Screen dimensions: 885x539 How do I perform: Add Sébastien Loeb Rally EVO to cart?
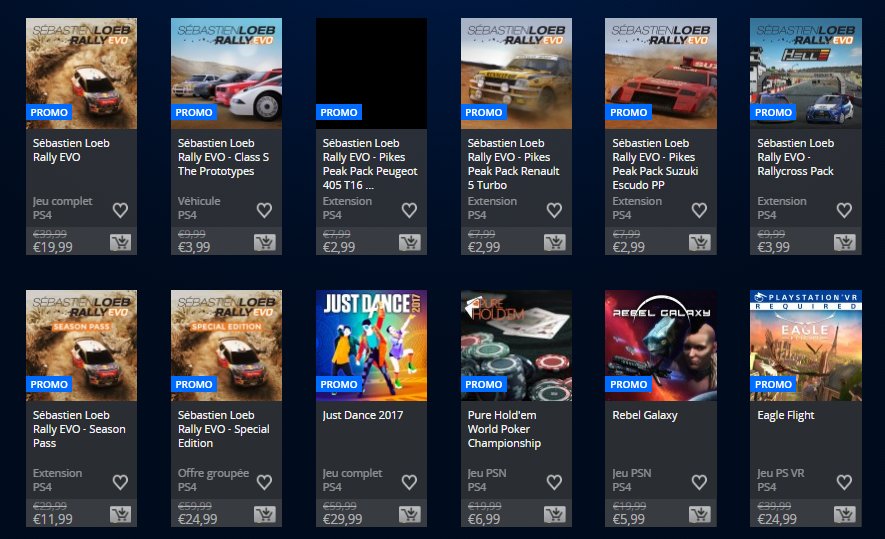click(x=120, y=243)
